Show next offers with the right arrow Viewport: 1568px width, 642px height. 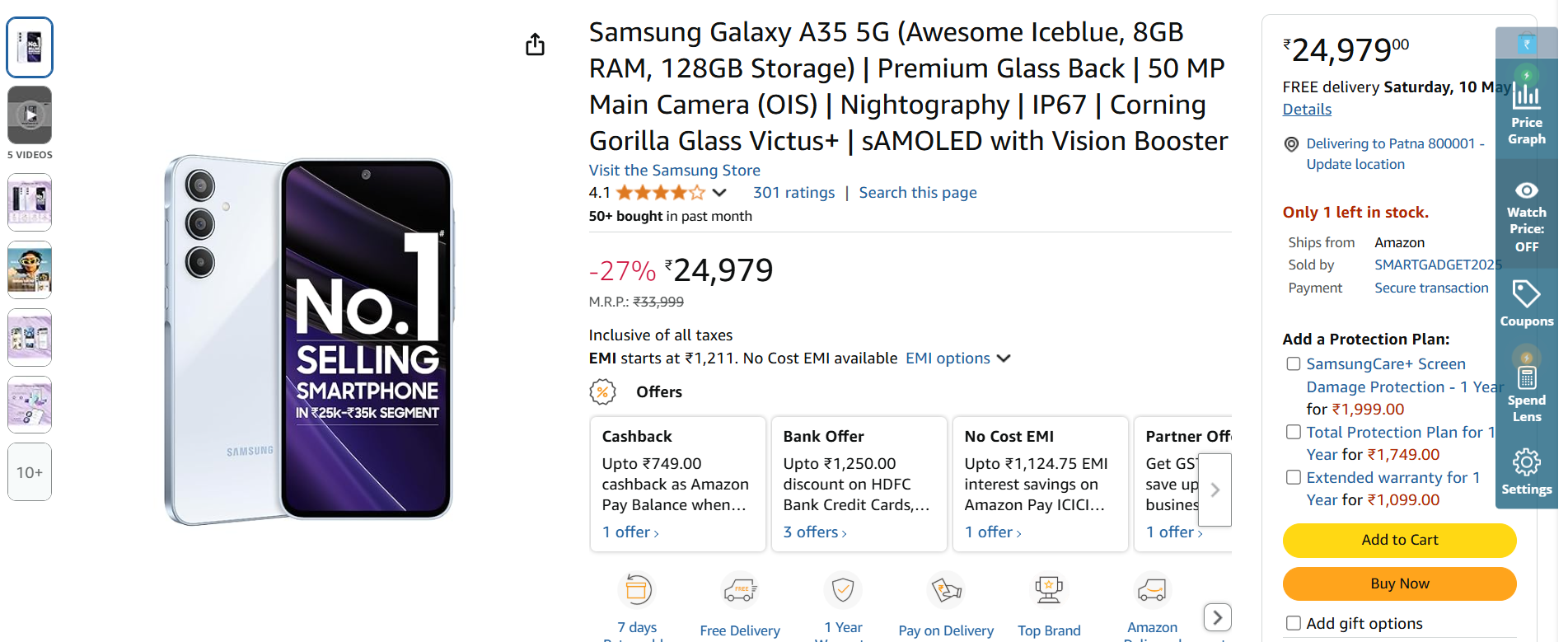click(1215, 490)
